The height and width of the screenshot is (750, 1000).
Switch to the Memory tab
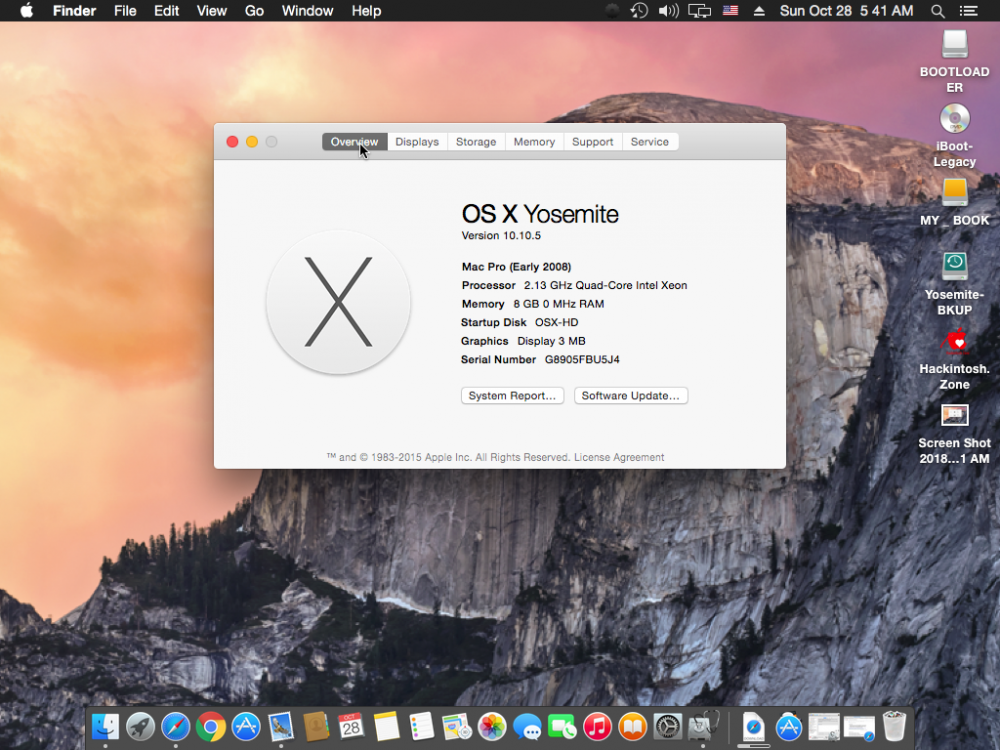pyautogui.click(x=534, y=142)
